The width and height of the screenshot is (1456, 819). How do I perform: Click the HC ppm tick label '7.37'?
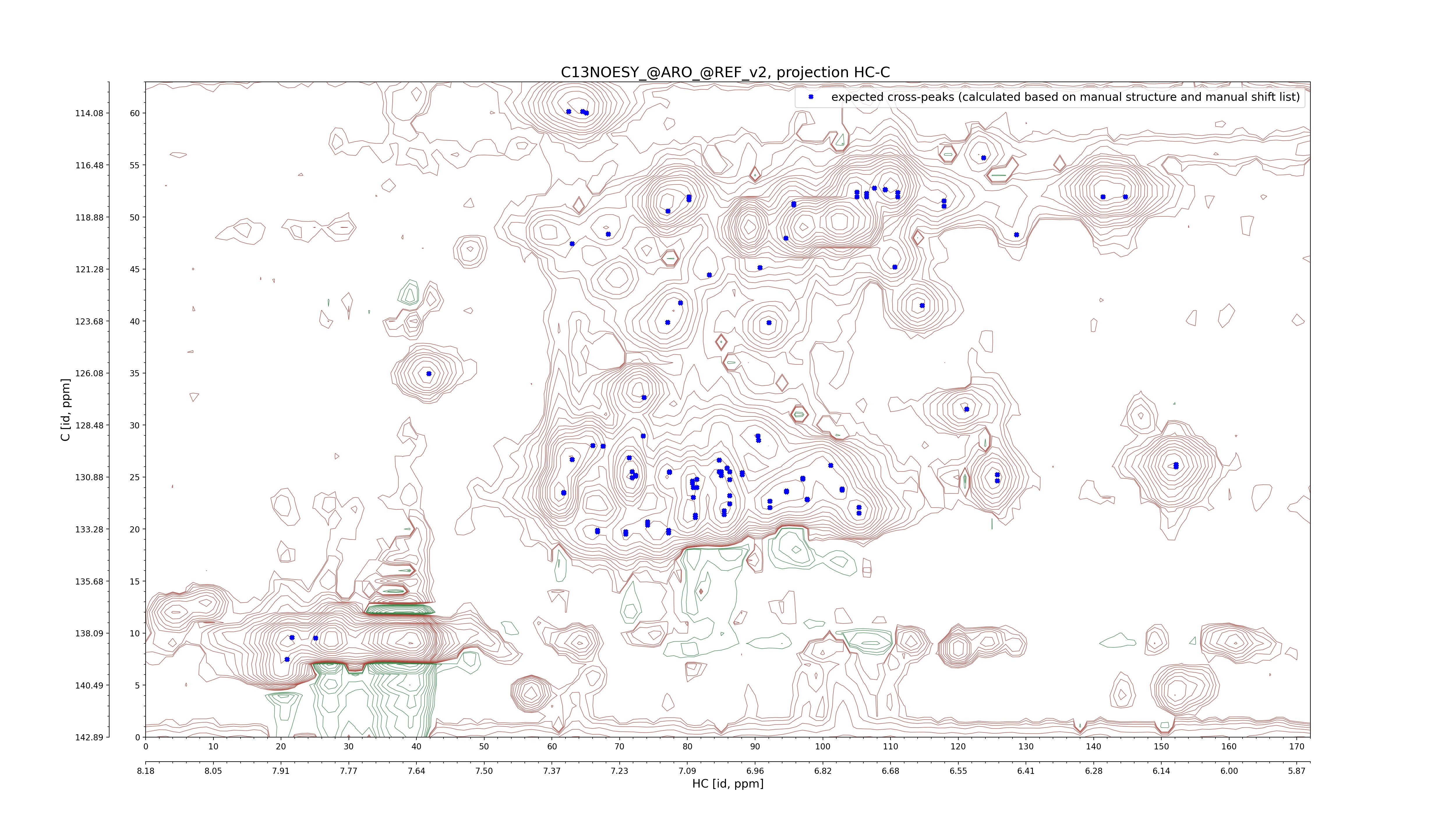pyautogui.click(x=552, y=771)
